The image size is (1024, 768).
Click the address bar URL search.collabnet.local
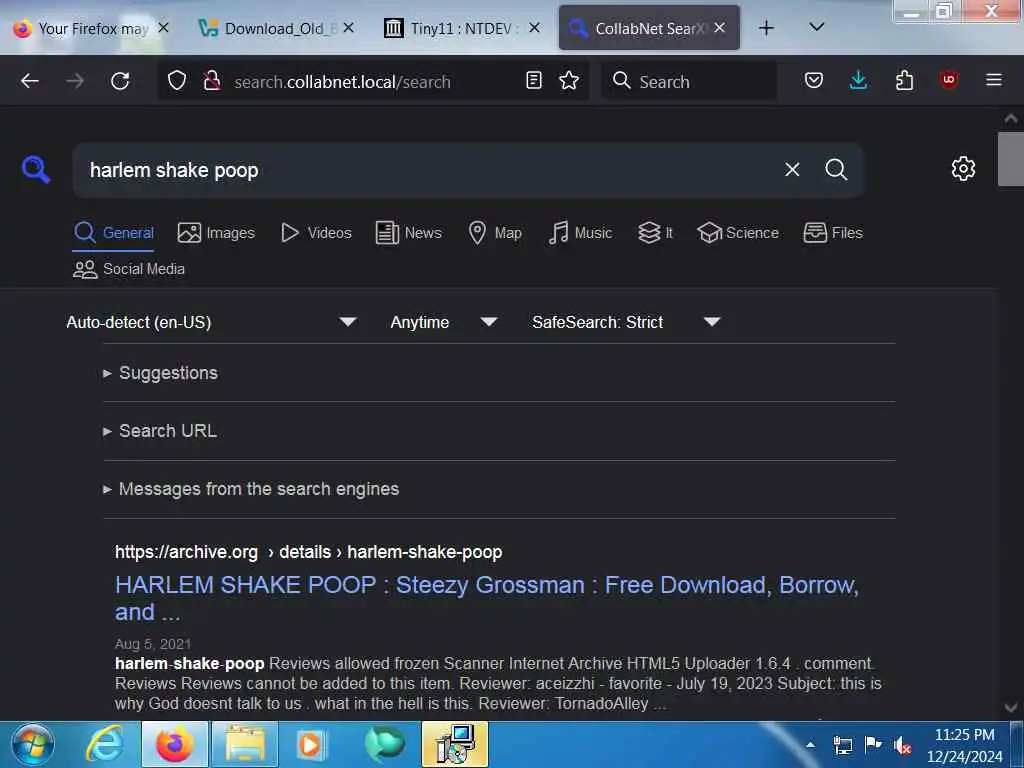[x=342, y=82]
